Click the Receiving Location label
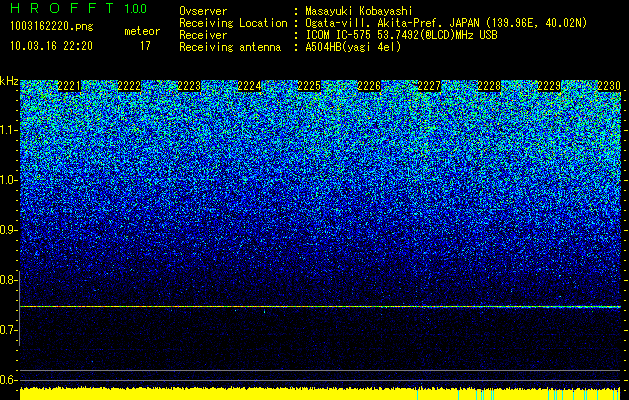629x400 pixels. point(233,23)
